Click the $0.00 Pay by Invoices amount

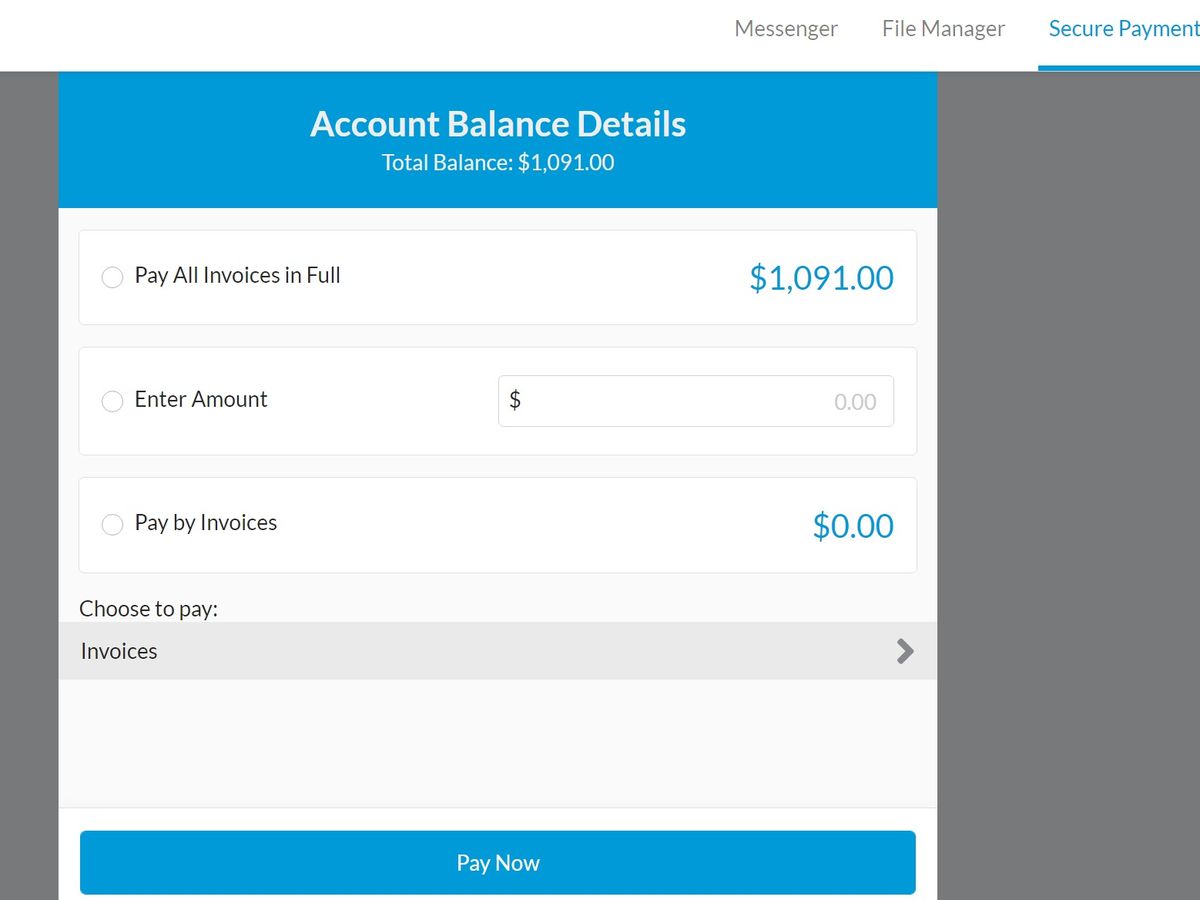coord(852,526)
